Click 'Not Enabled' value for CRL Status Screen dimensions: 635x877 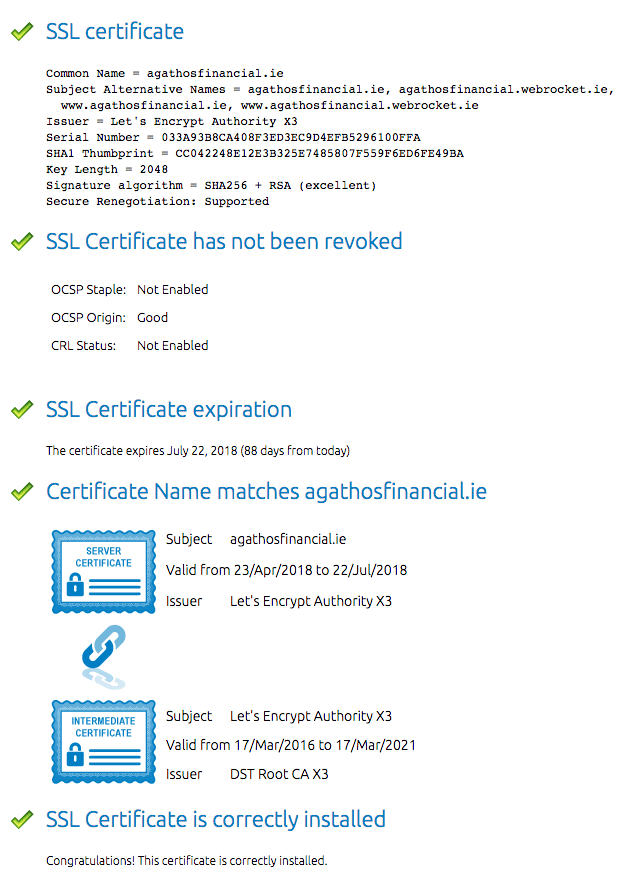point(172,346)
